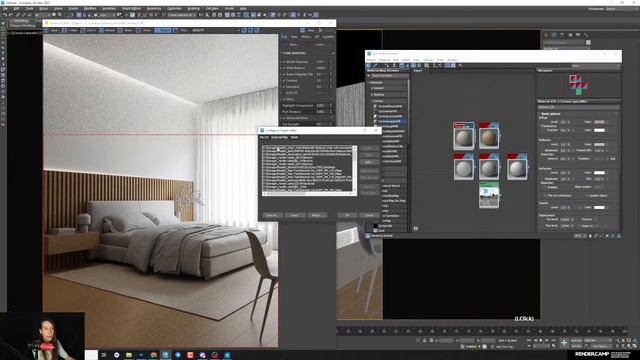The height and width of the screenshot is (360, 640).
Task: Click Erase in the VFB toolbar
Action: [x=124, y=30]
